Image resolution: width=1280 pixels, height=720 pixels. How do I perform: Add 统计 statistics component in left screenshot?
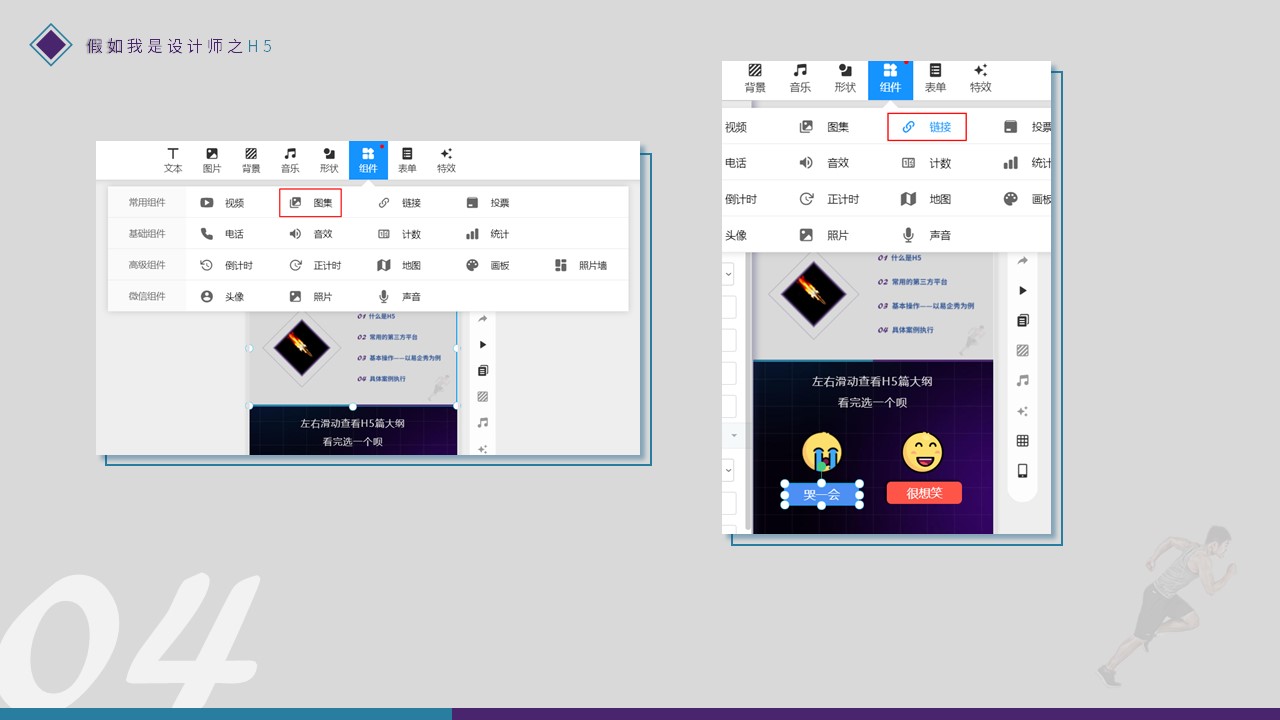488,234
